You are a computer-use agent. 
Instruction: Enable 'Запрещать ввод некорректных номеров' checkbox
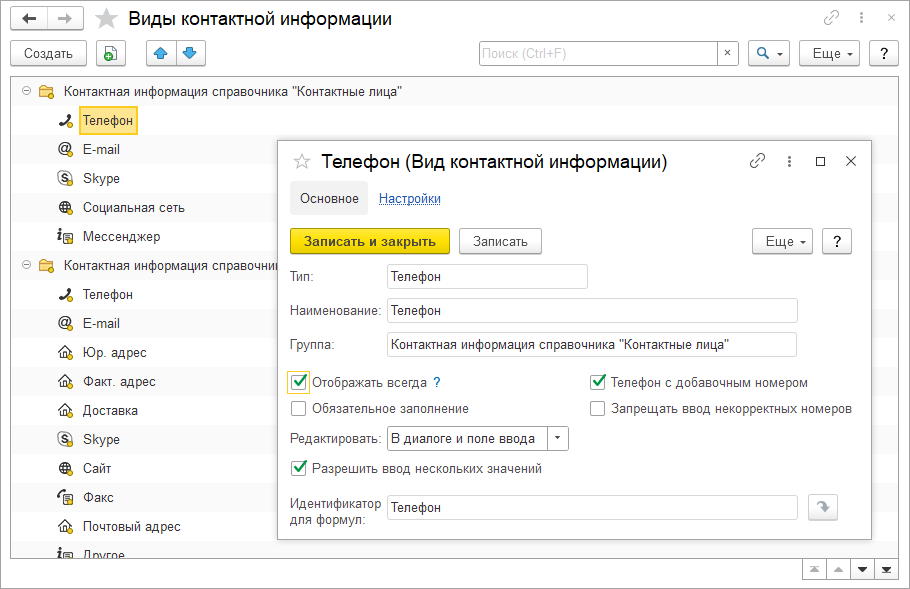click(x=598, y=408)
